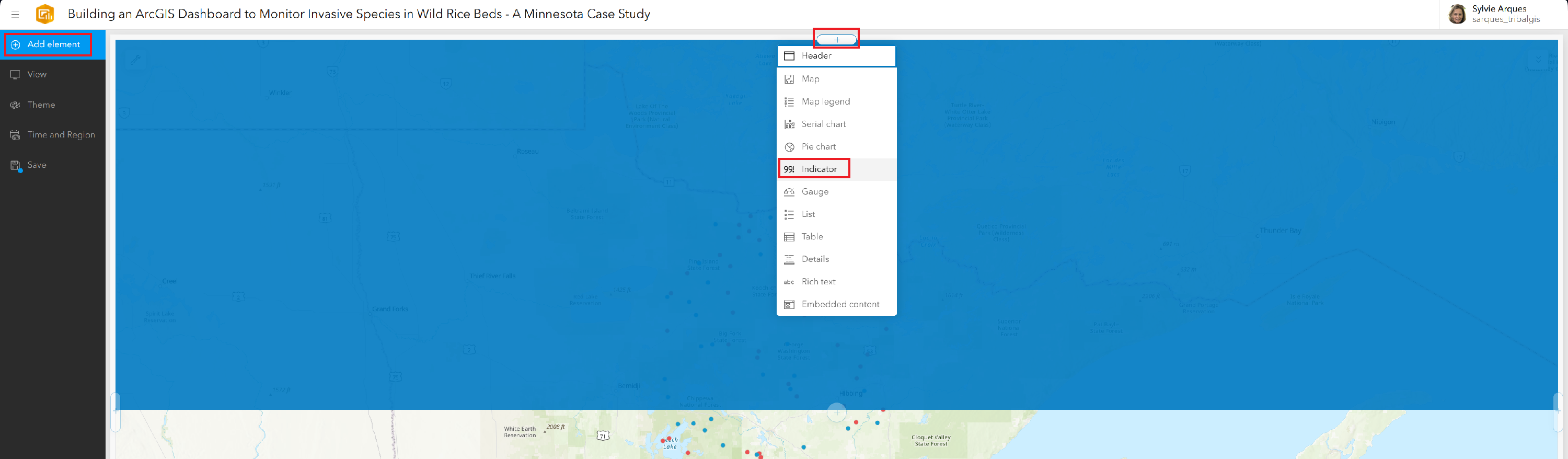The width and height of the screenshot is (1568, 459).
Task: Choose Indicator from the element list
Action: coord(836,169)
